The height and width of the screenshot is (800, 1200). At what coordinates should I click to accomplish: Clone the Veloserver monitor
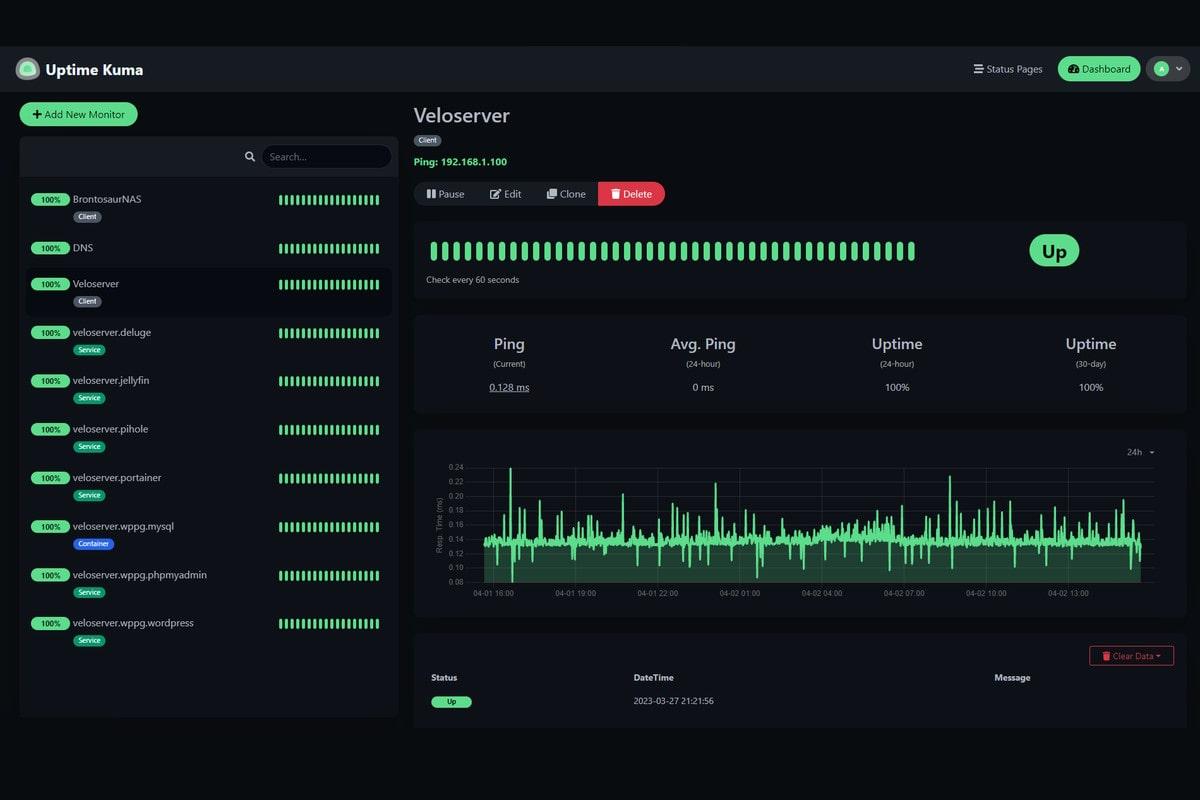tap(566, 194)
